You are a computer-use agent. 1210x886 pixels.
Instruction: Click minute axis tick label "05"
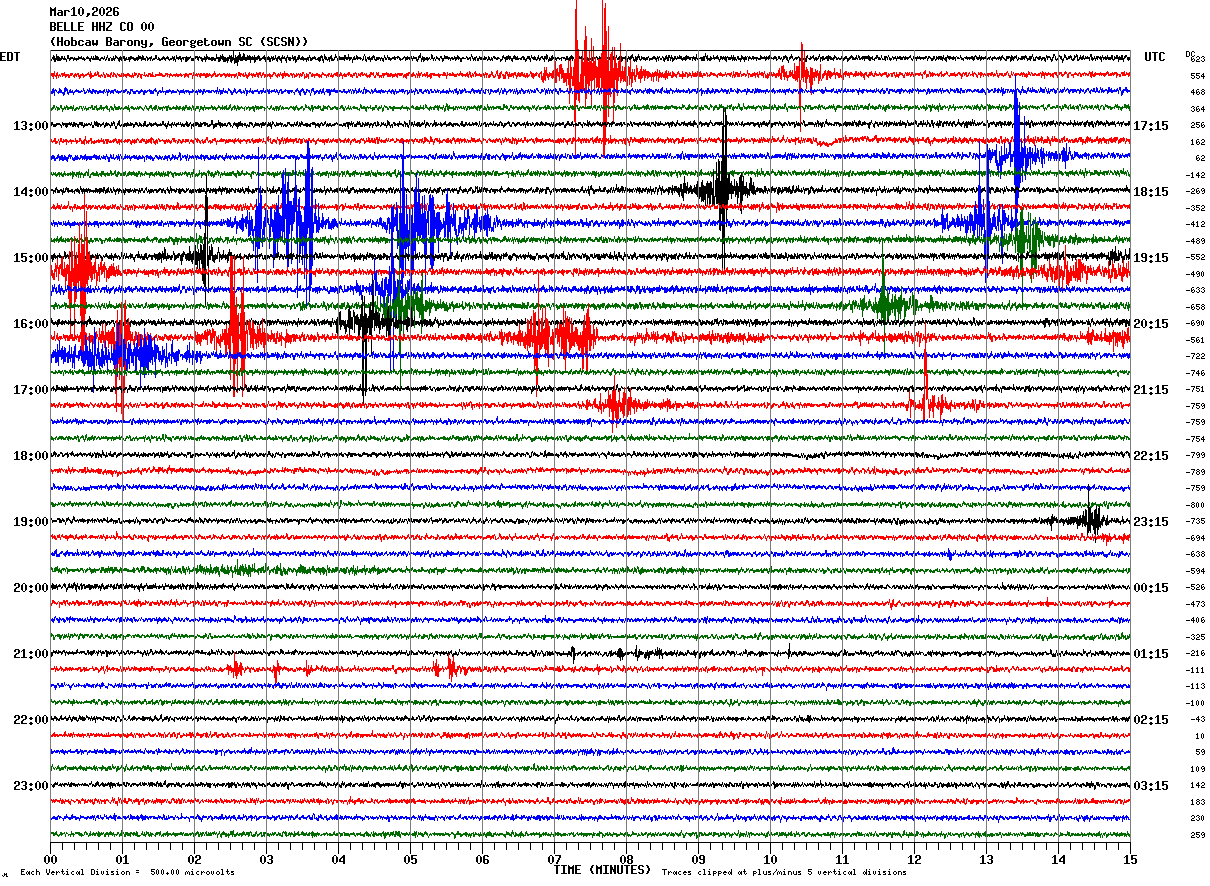click(410, 860)
